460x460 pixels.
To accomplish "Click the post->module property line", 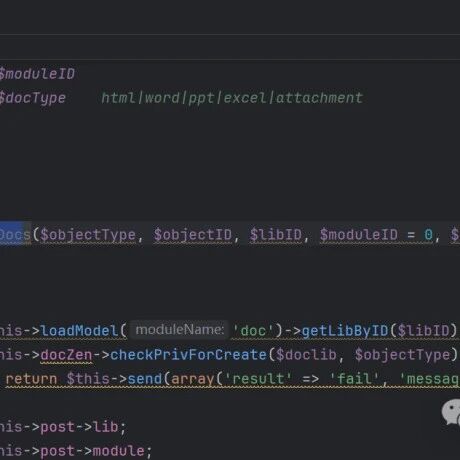I will [76, 451].
